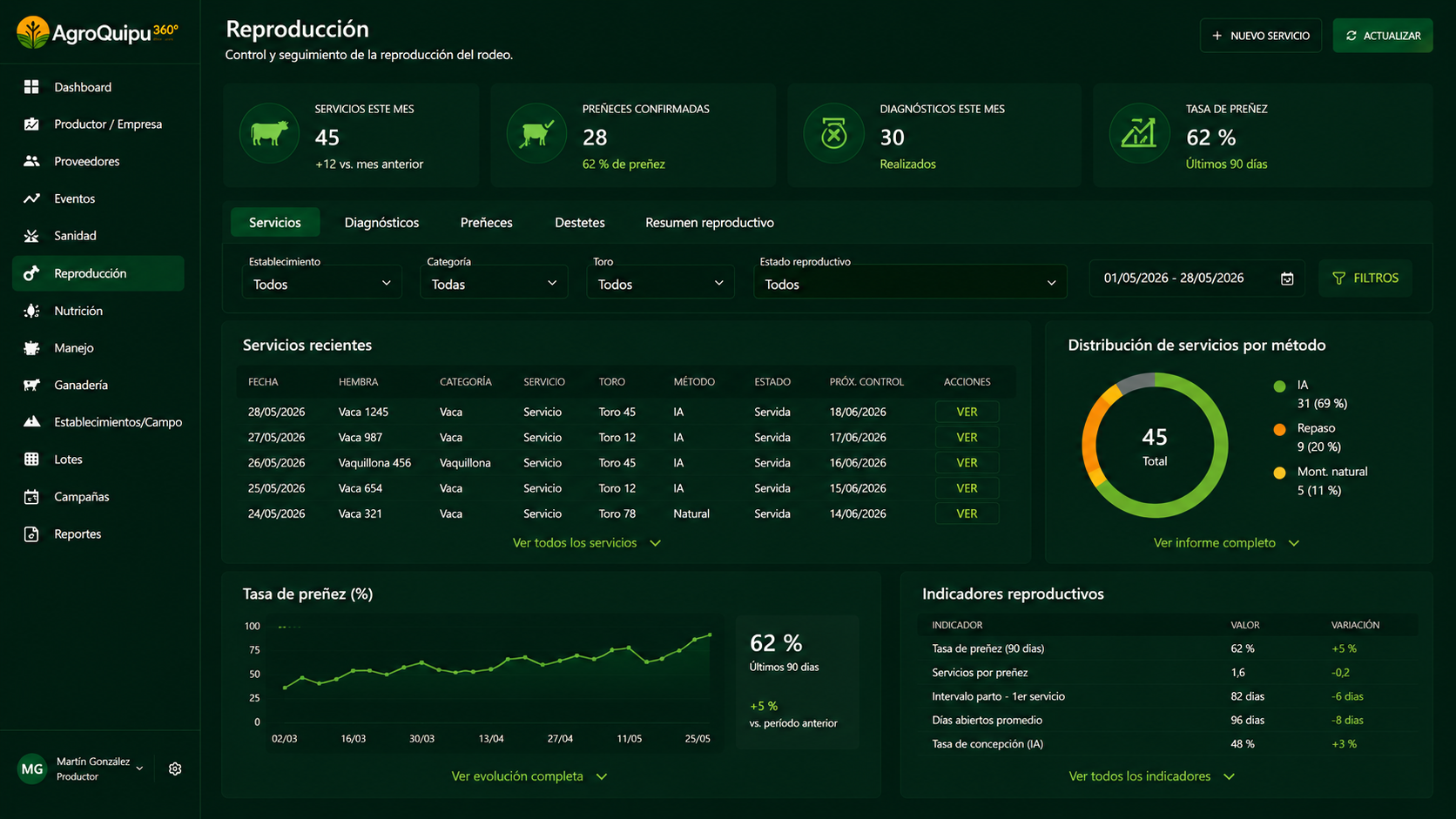Viewport: 1456px width, 819px height.
Task: Open Ganadería via its cow icon
Action: tap(31, 385)
